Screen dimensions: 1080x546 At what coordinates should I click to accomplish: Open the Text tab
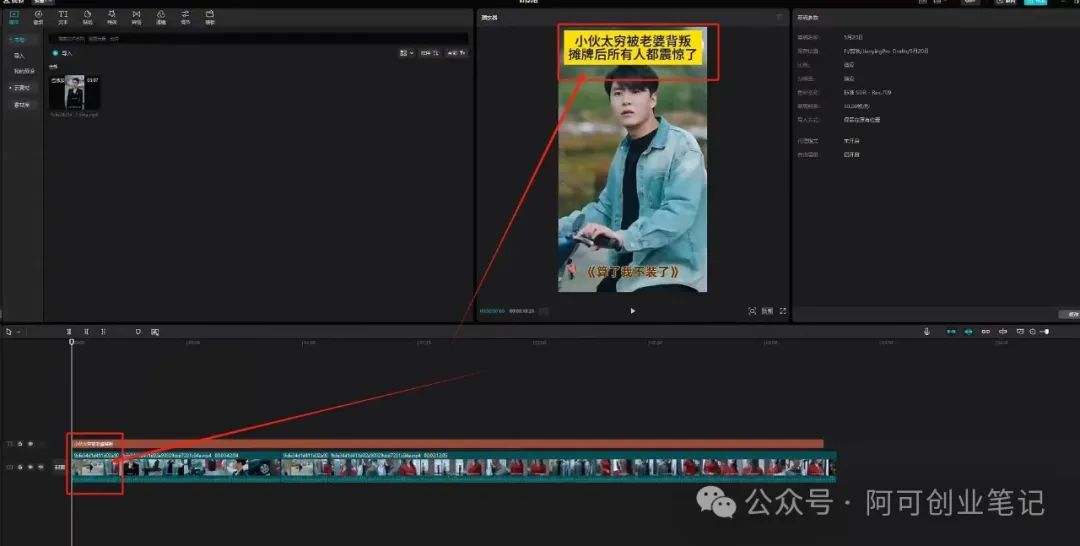[63, 17]
